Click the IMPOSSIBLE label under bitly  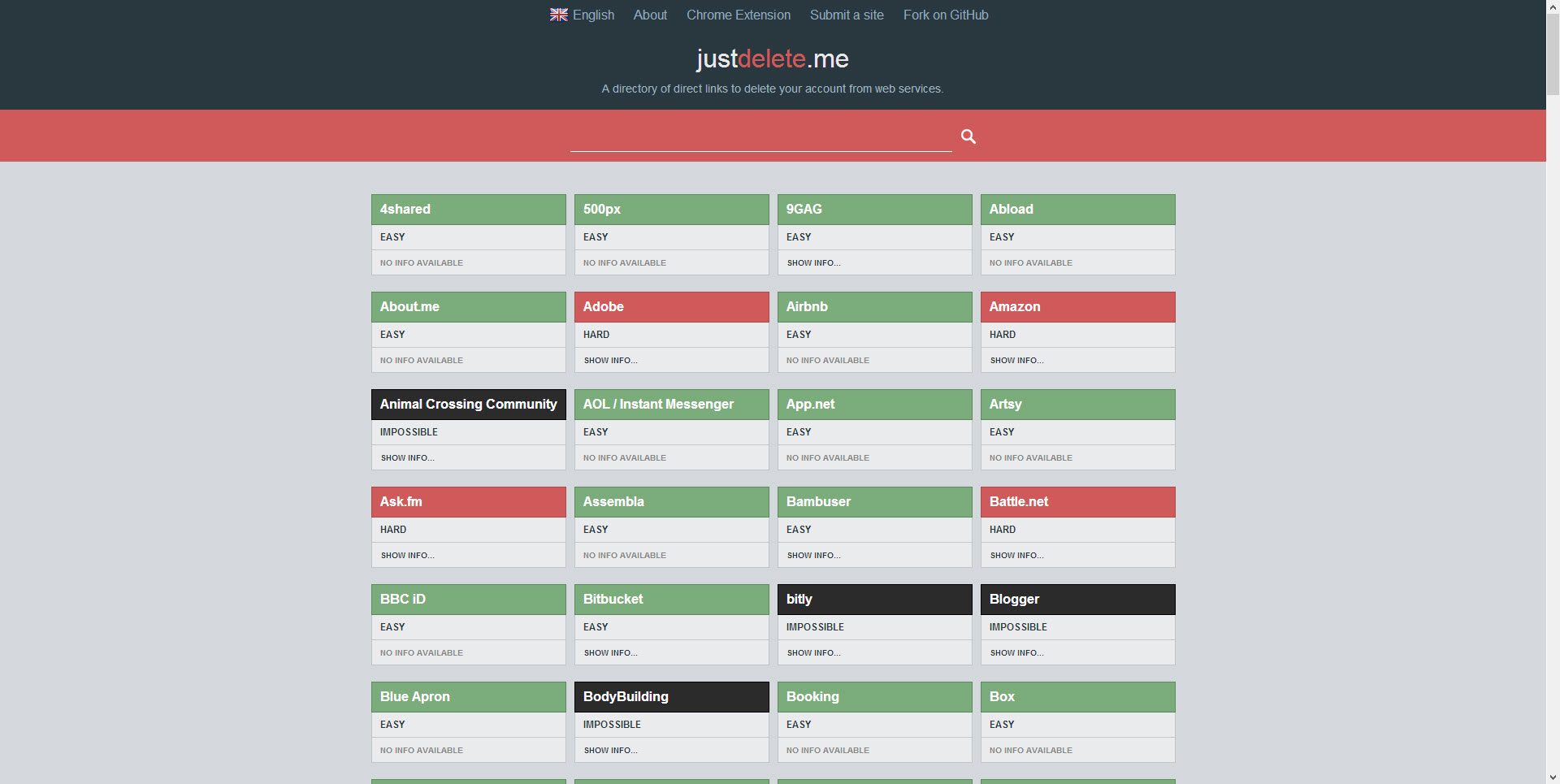(x=815, y=627)
